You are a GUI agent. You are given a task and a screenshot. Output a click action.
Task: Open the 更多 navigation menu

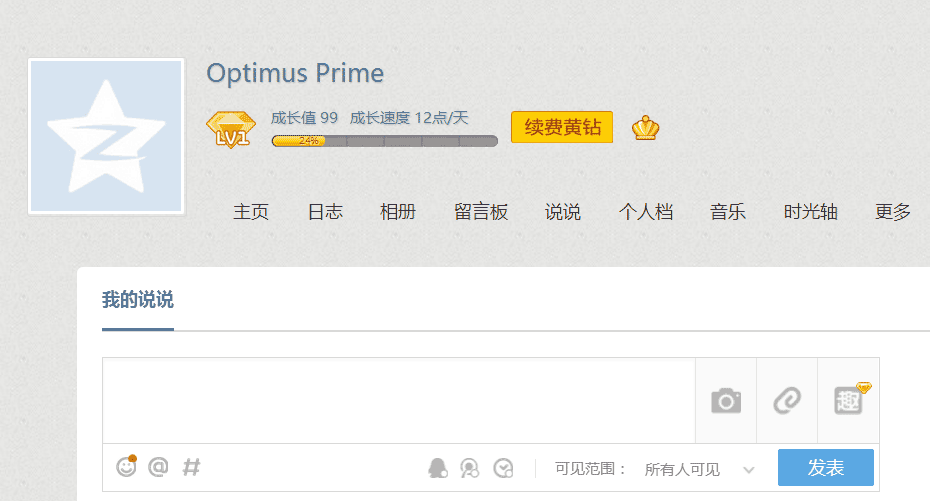pyautogui.click(x=892, y=212)
